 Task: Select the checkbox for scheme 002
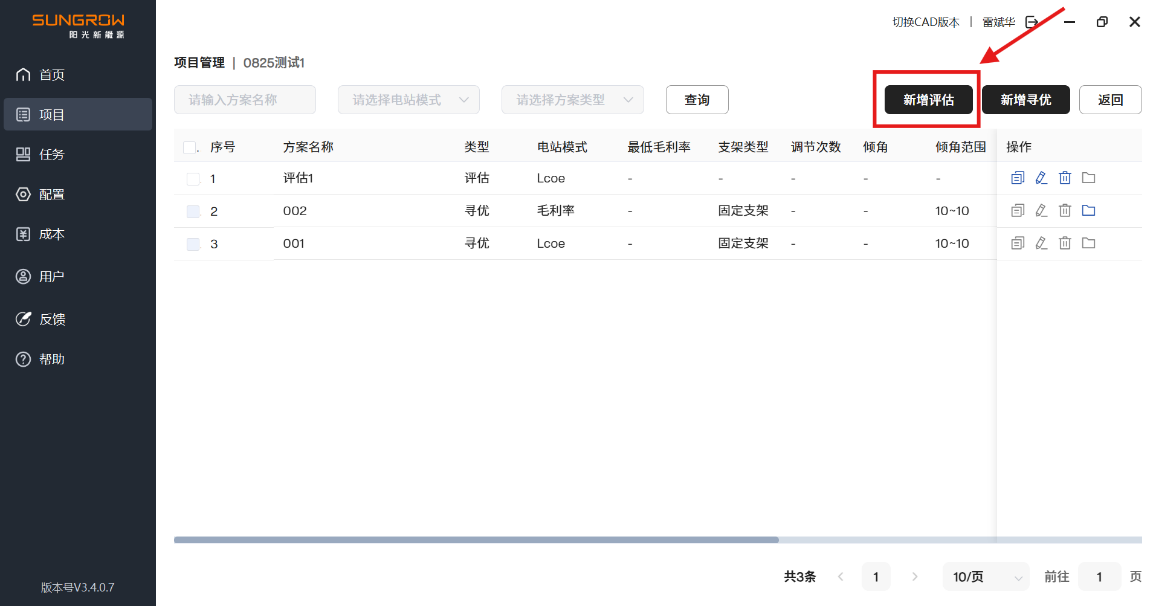tap(193, 211)
